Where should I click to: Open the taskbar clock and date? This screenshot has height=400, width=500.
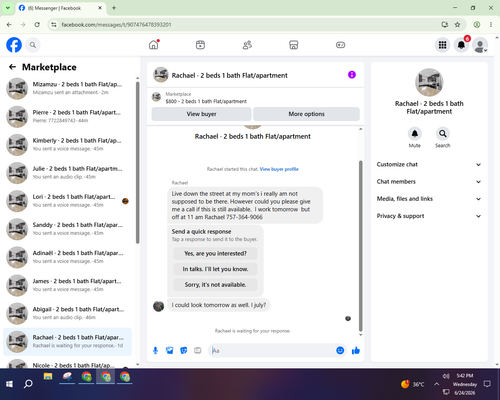[x=465, y=384]
